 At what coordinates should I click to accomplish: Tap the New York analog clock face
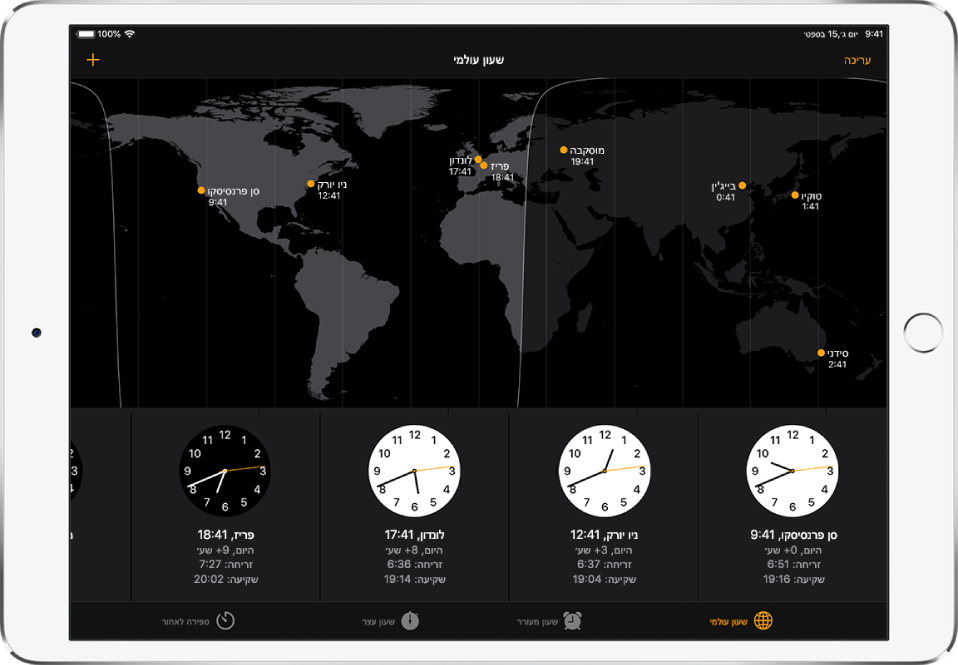click(604, 469)
